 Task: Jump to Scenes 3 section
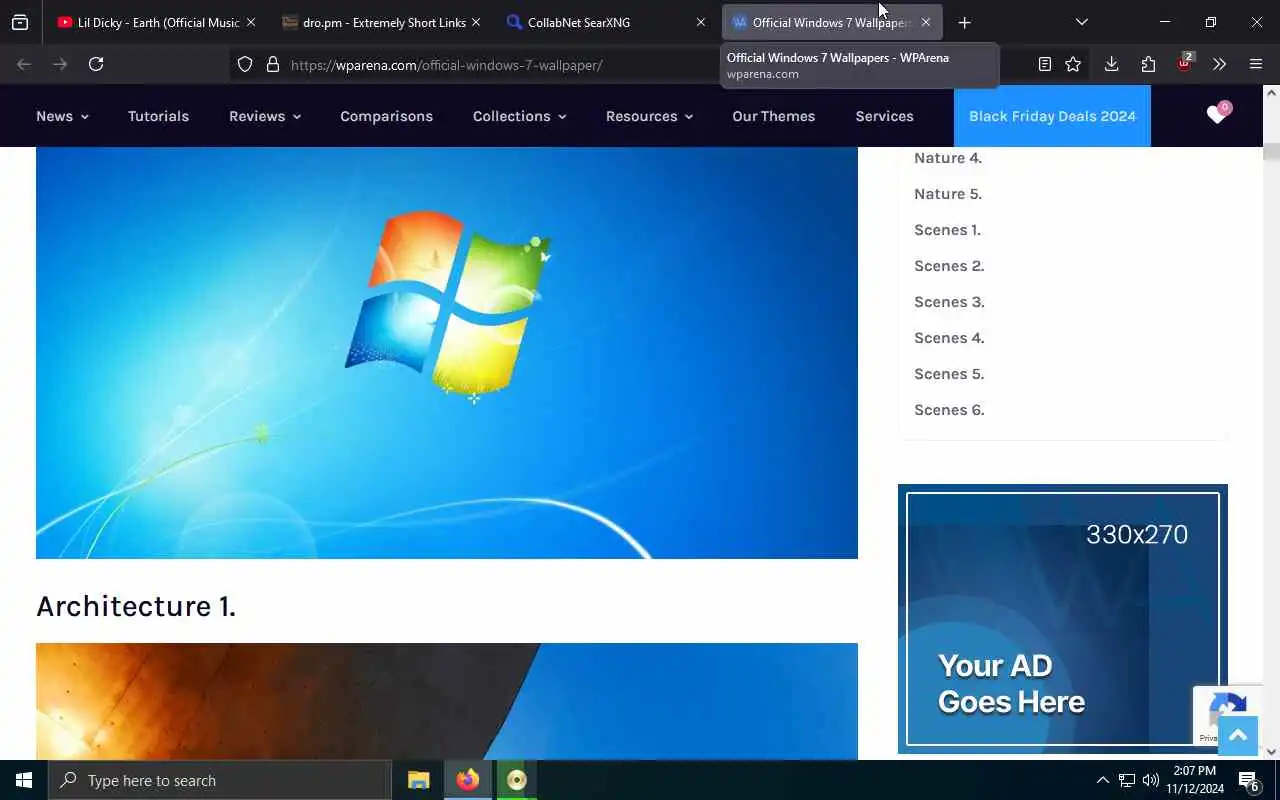tap(949, 302)
